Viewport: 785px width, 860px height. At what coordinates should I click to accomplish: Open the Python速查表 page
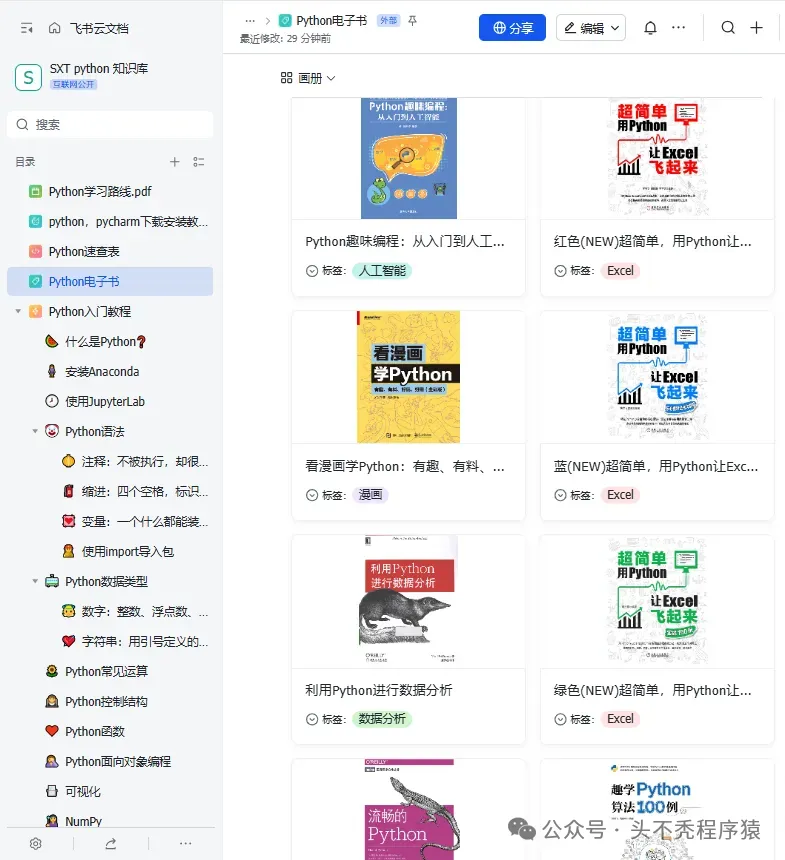coord(110,251)
